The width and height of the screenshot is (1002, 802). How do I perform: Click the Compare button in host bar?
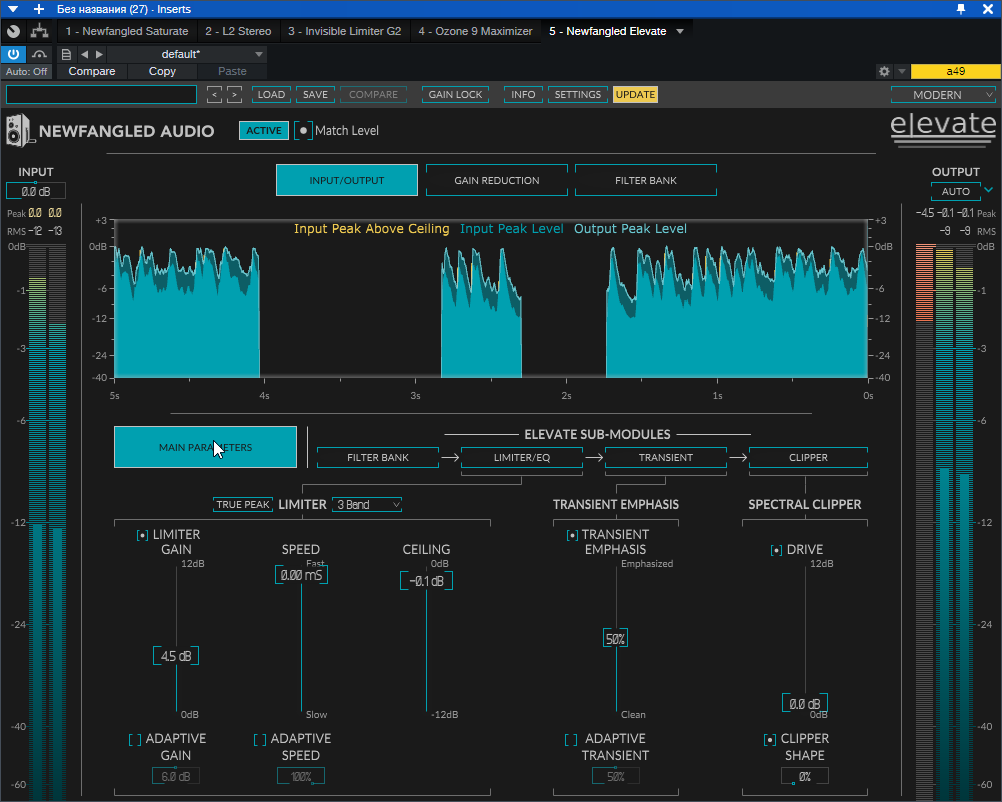[x=92, y=72]
